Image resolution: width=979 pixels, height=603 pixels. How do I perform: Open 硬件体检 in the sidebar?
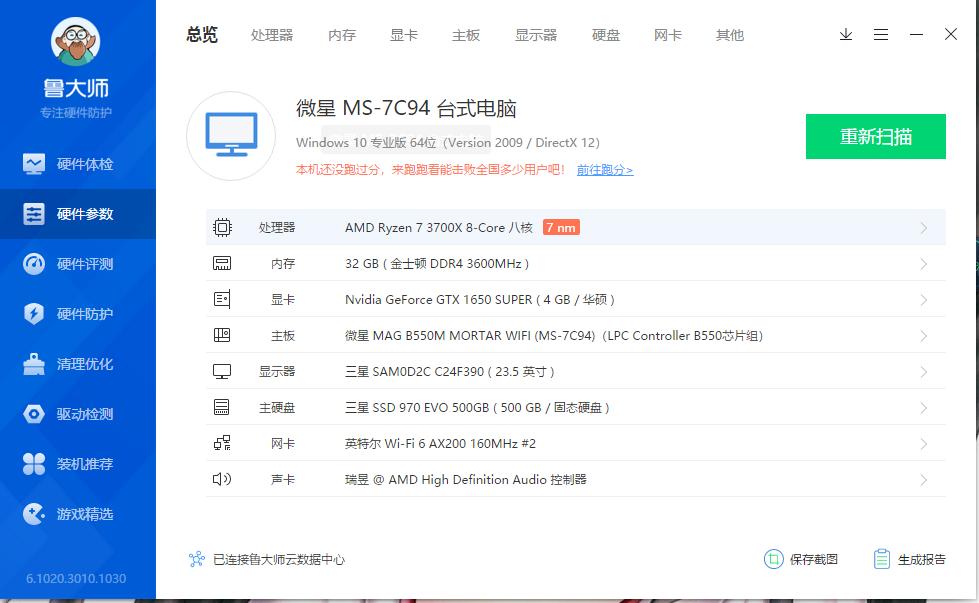pyautogui.click(x=77, y=164)
